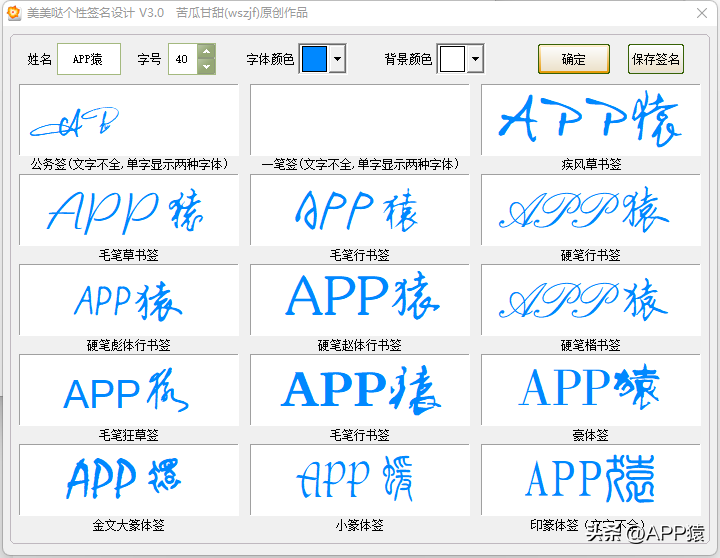Click the 硬笔赵体行书签 caption text
Image resolution: width=720 pixels, height=558 pixels.
click(x=360, y=345)
